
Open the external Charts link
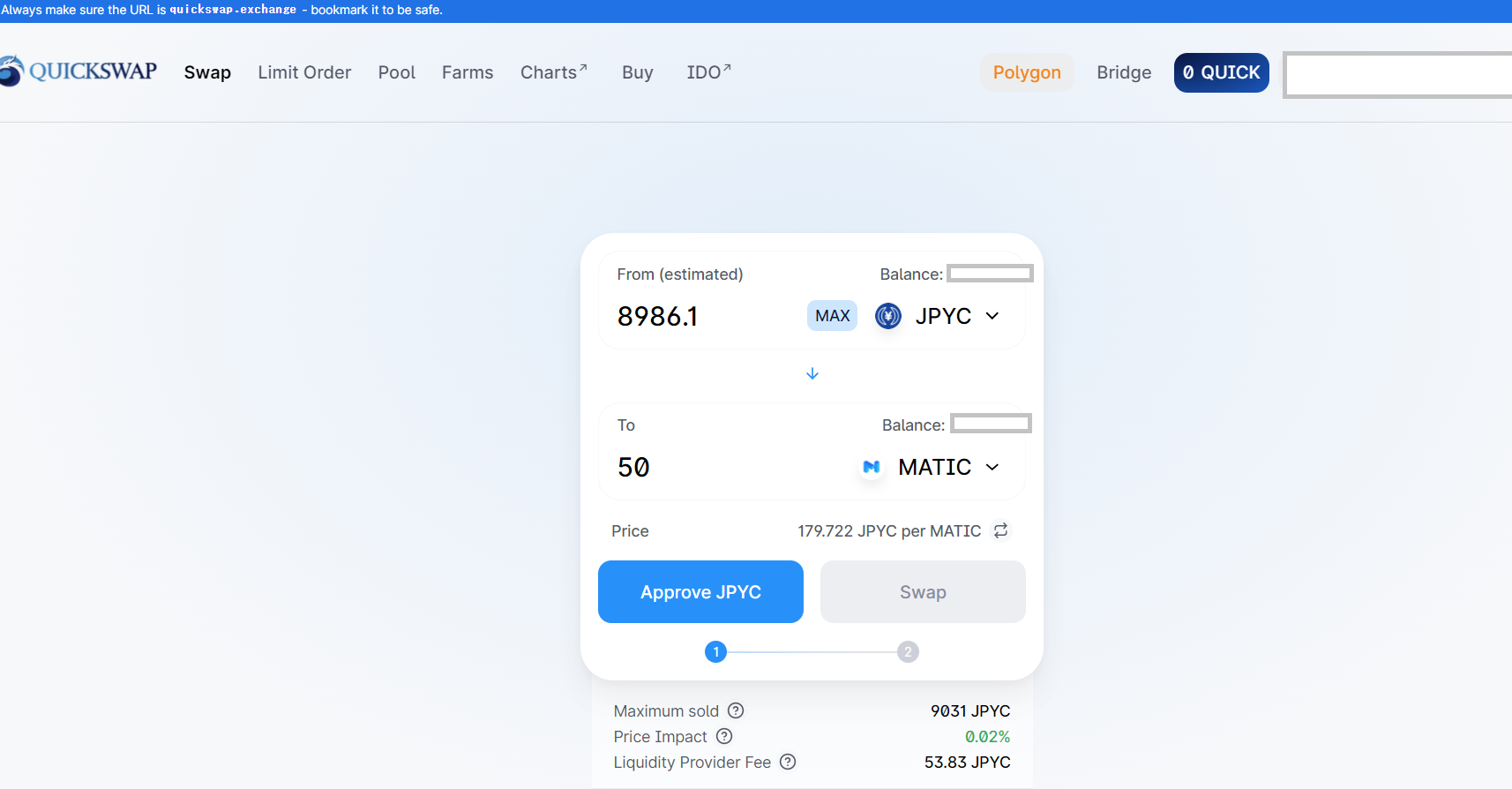[x=554, y=72]
